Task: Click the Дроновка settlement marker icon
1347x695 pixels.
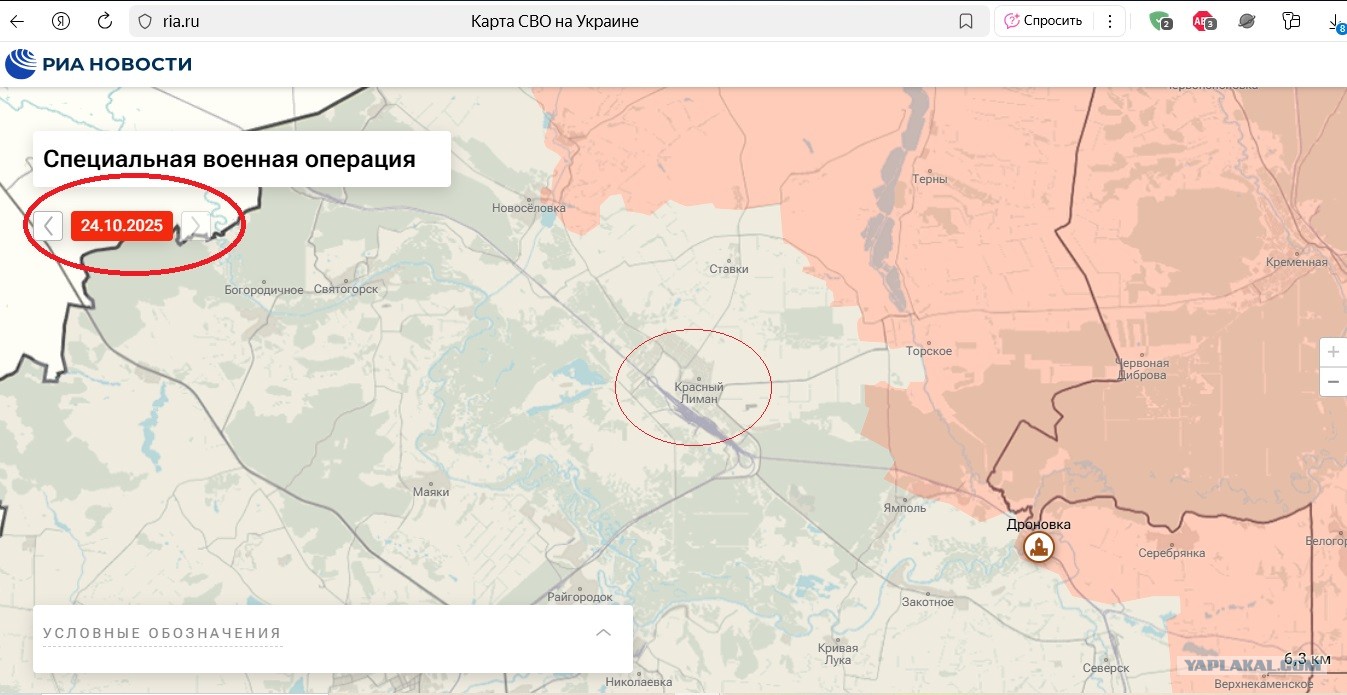Action: pos(1039,546)
